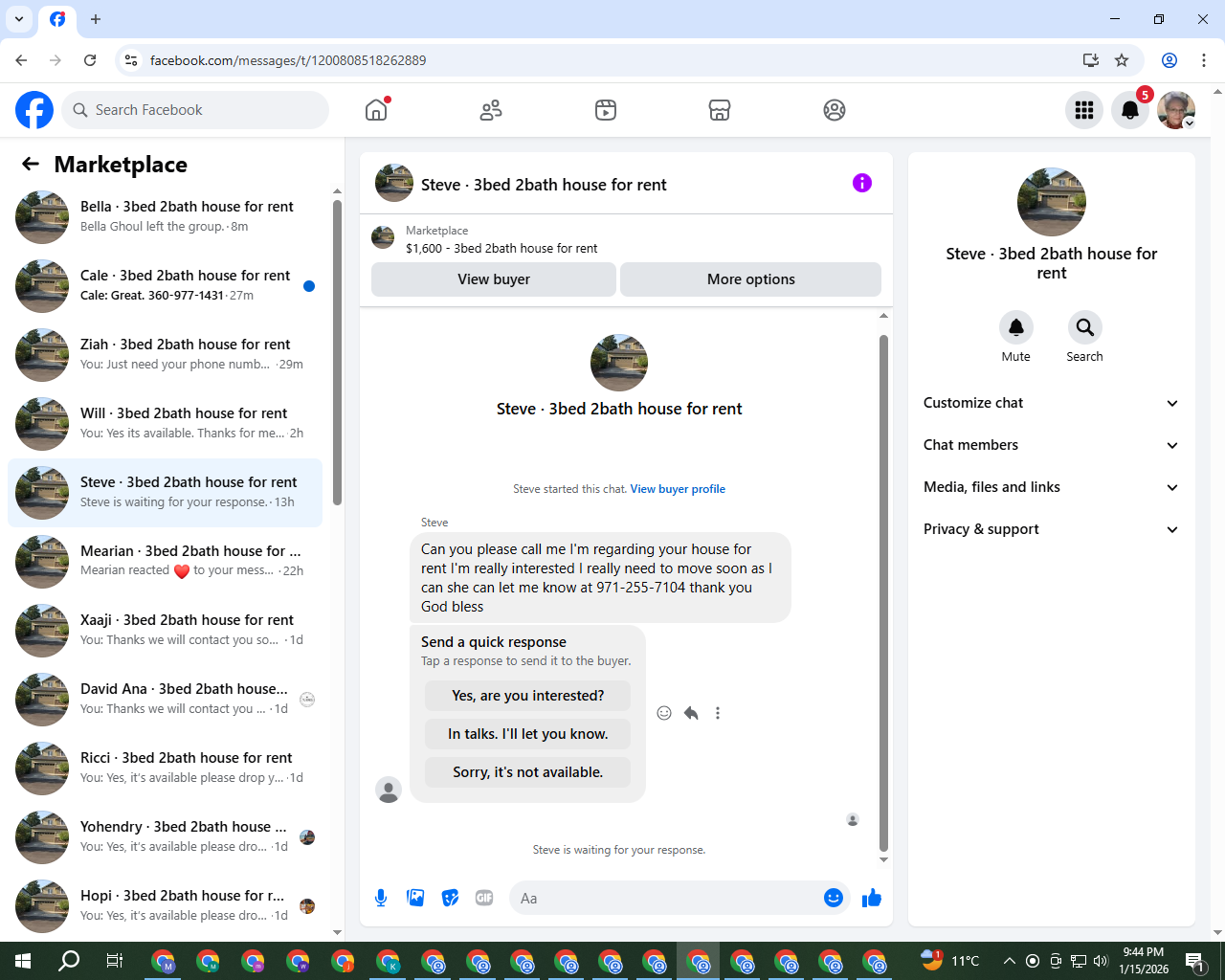Click the chat list vertical scrollbar
The height and width of the screenshot is (980, 1225).
click(x=337, y=352)
